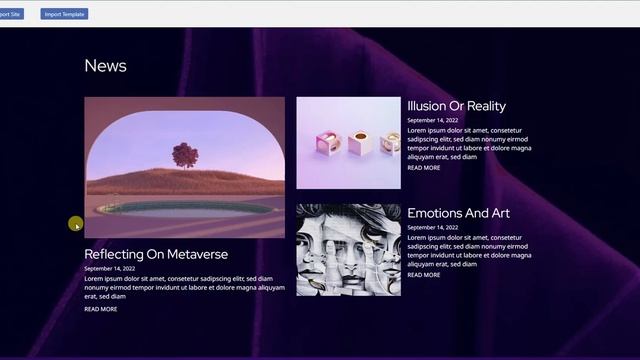Click the News section heading
Image resolution: width=640 pixels, height=360 pixels.
[x=105, y=66]
